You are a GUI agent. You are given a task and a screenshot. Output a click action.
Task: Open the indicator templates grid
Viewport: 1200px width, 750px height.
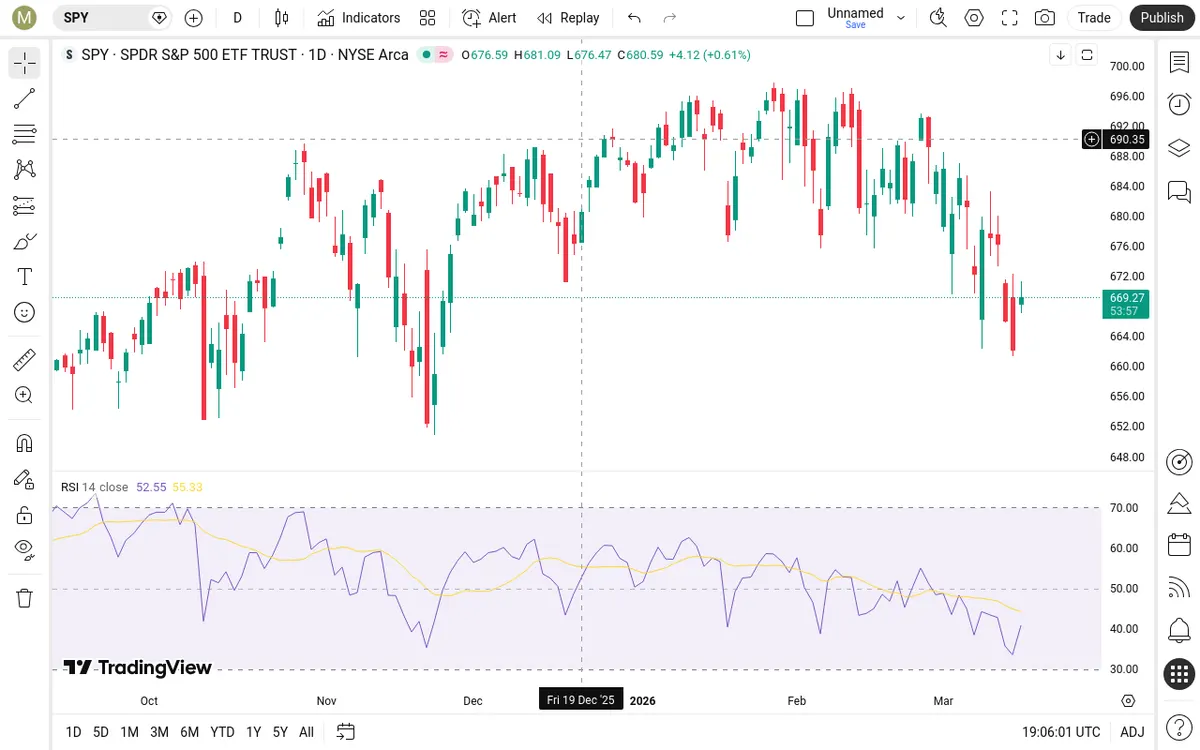click(x=428, y=17)
